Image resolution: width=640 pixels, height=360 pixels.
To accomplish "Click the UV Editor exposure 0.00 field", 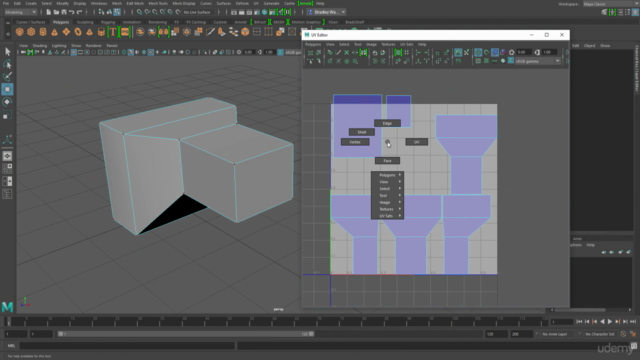I will click(524, 52).
